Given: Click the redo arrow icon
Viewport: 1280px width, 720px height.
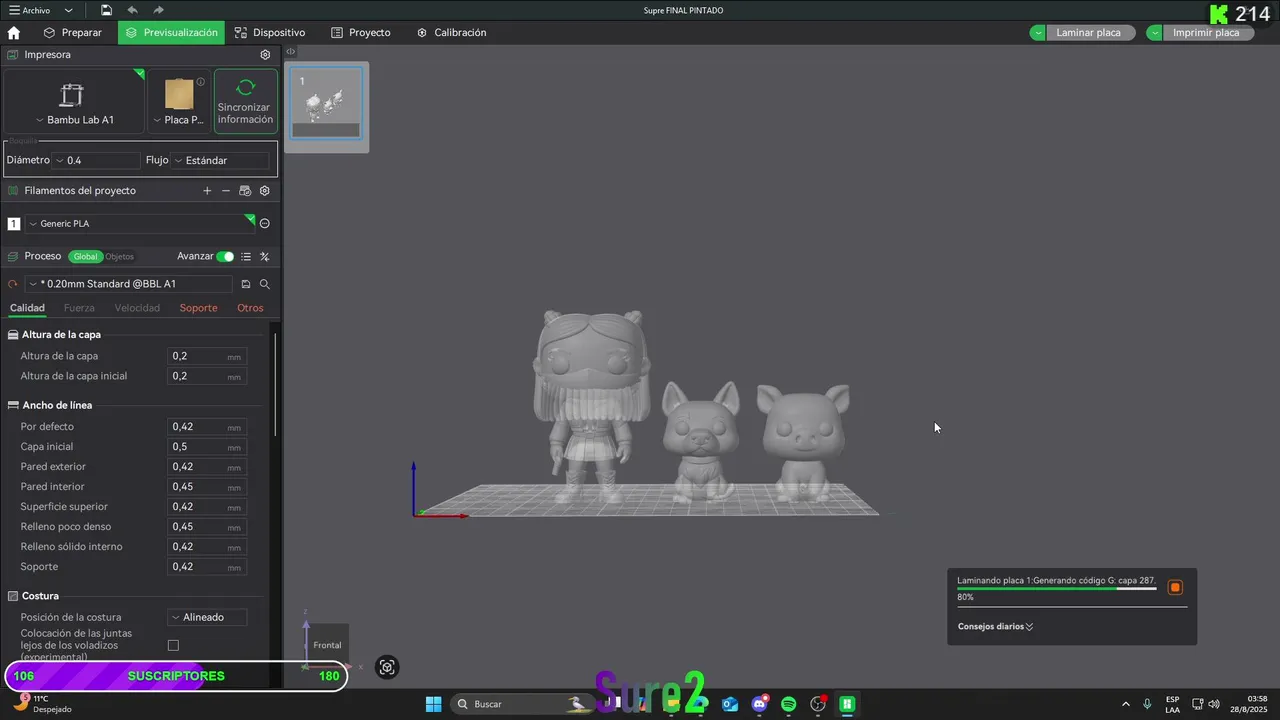Looking at the screenshot, I should (159, 10).
